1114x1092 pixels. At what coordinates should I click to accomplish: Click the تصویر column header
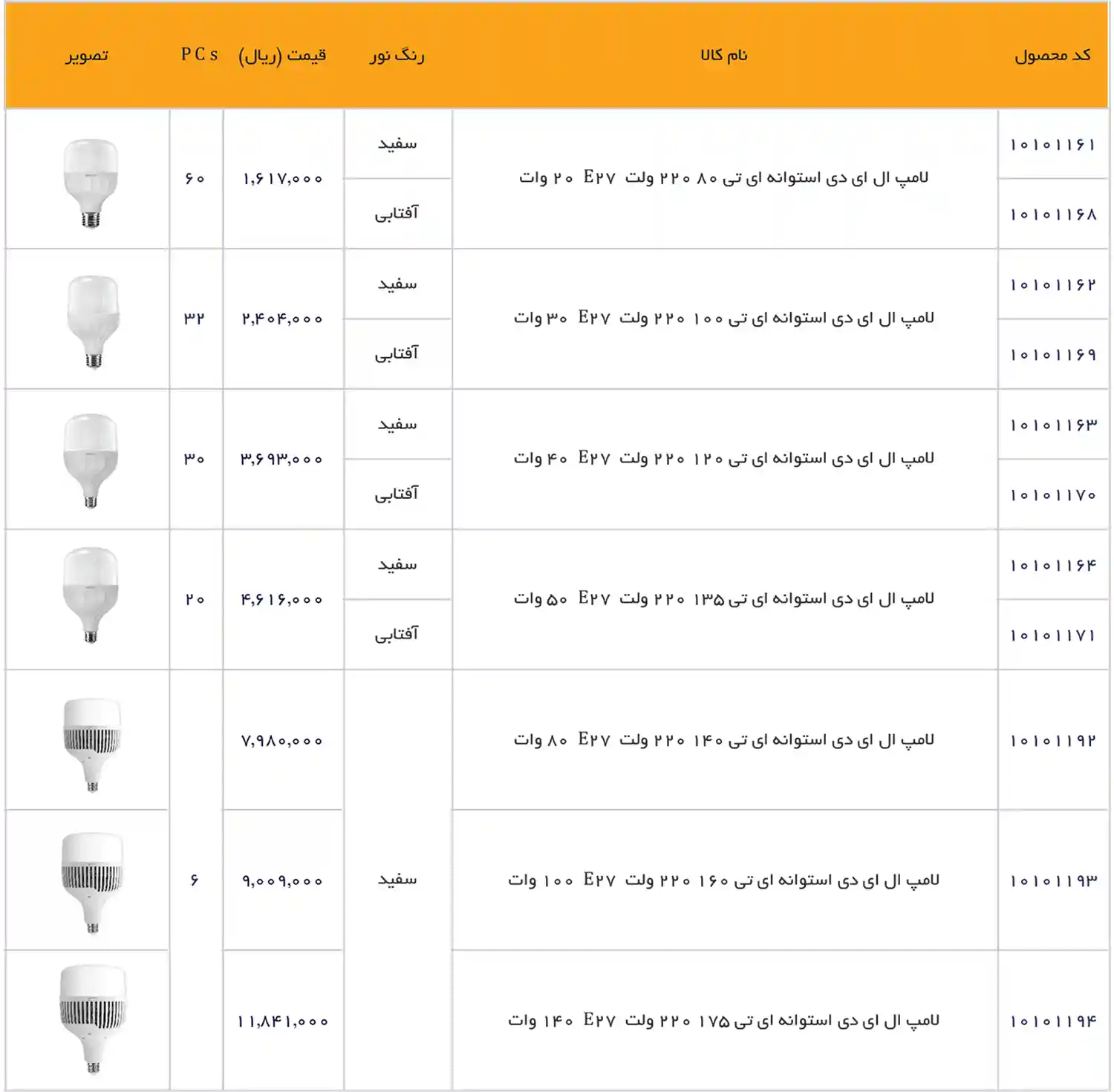click(x=87, y=54)
